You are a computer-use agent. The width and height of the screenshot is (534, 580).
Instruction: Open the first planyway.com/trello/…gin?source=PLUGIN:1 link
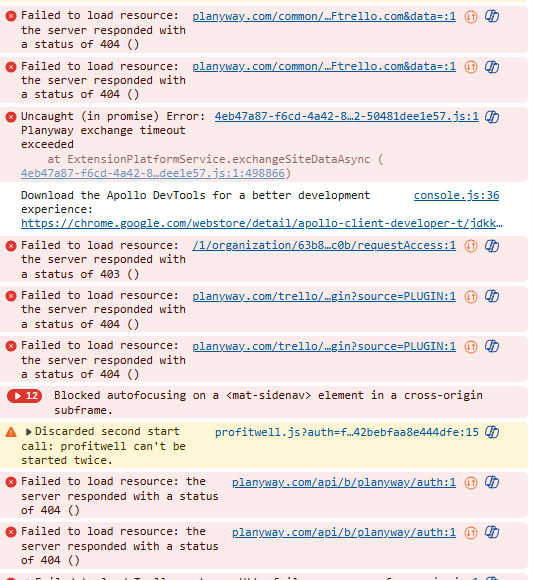pyautogui.click(x=324, y=296)
